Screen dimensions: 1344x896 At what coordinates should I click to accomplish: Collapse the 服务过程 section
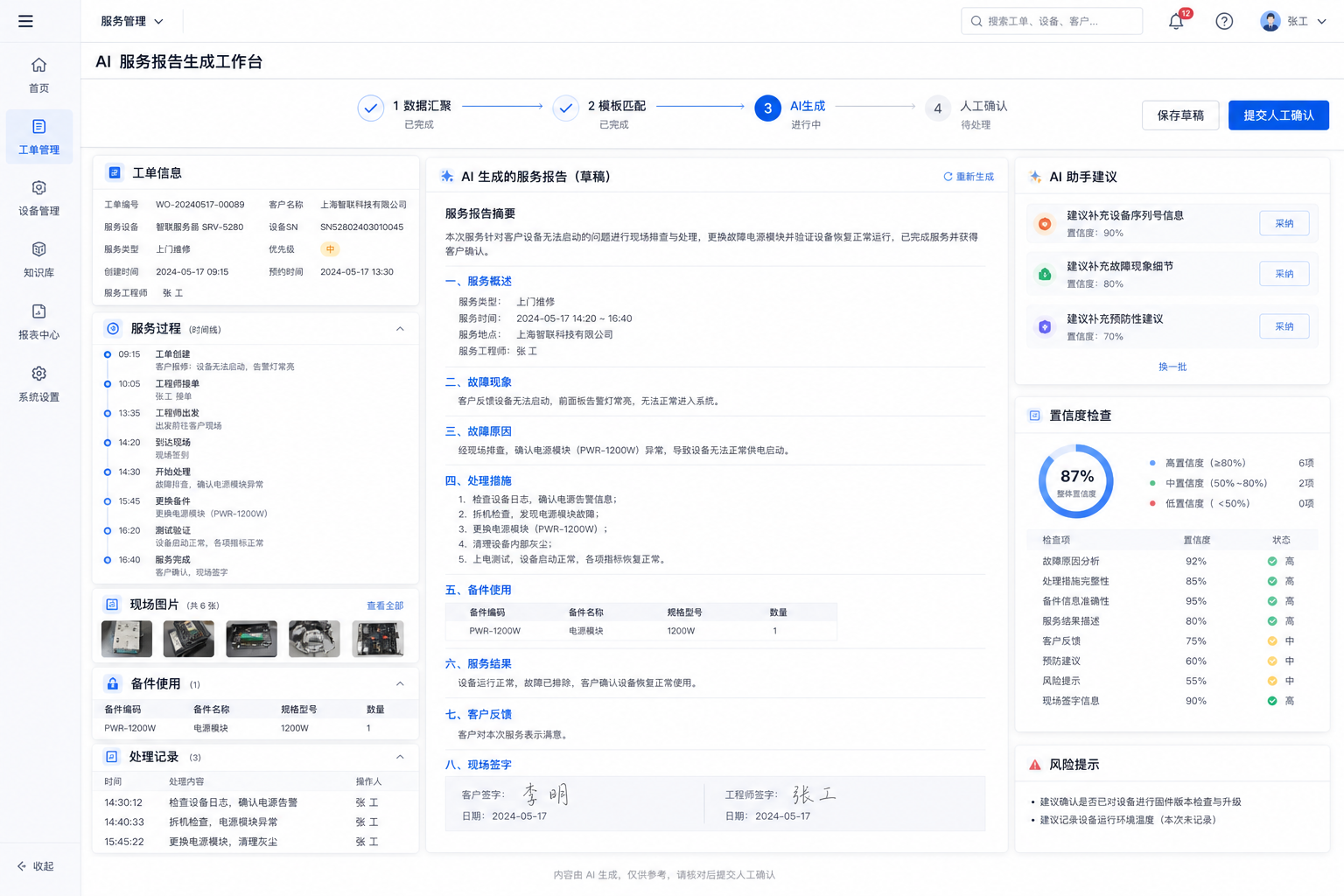400,329
